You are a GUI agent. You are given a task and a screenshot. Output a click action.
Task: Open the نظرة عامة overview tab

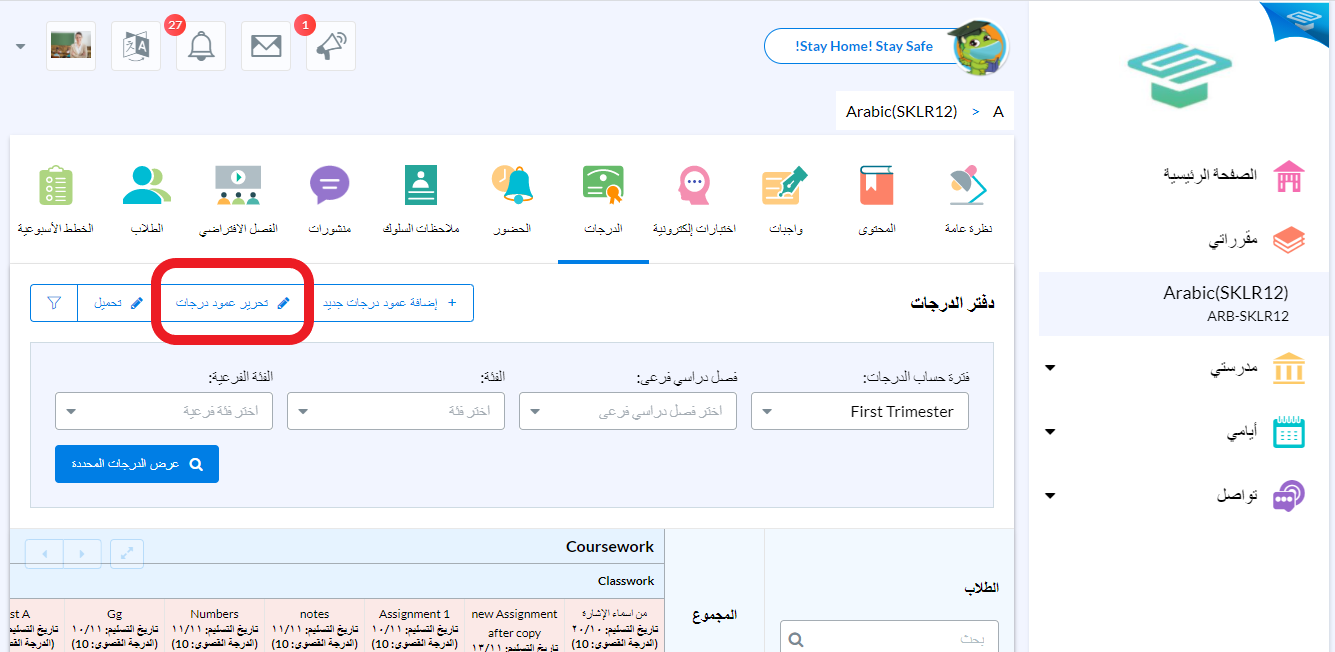(x=968, y=200)
